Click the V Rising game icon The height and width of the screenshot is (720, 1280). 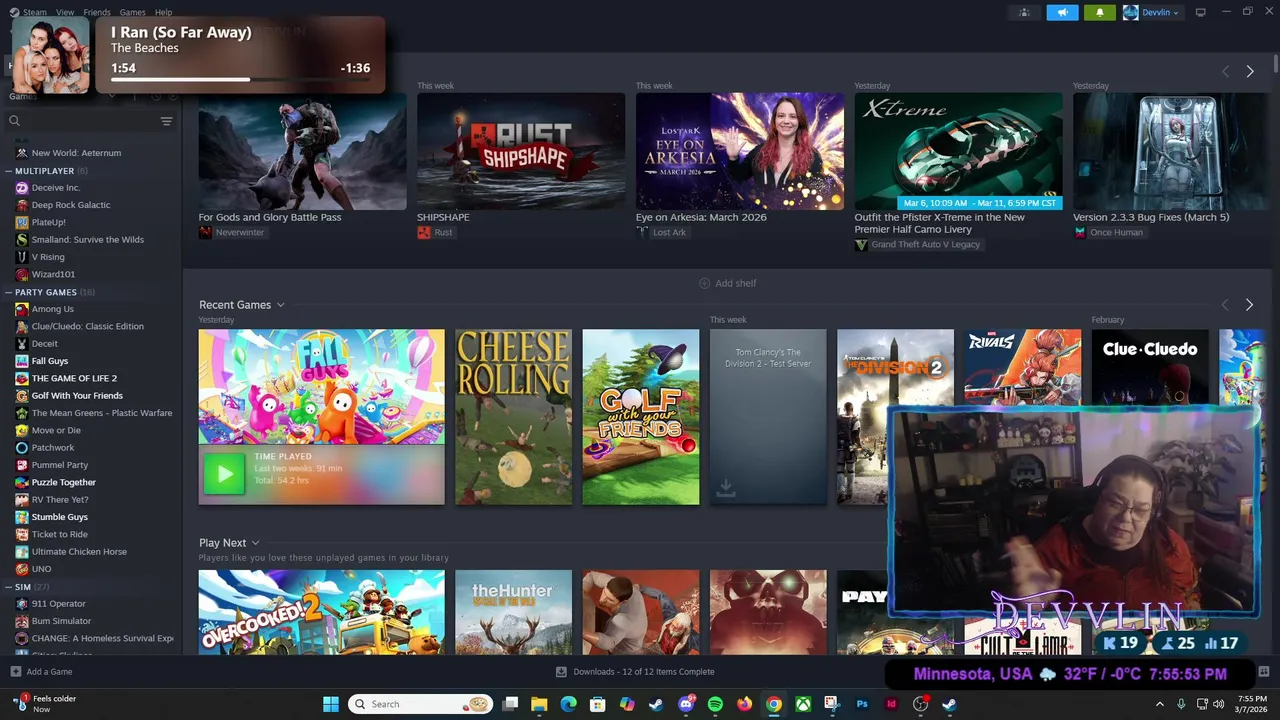pyautogui.click(x=22, y=257)
